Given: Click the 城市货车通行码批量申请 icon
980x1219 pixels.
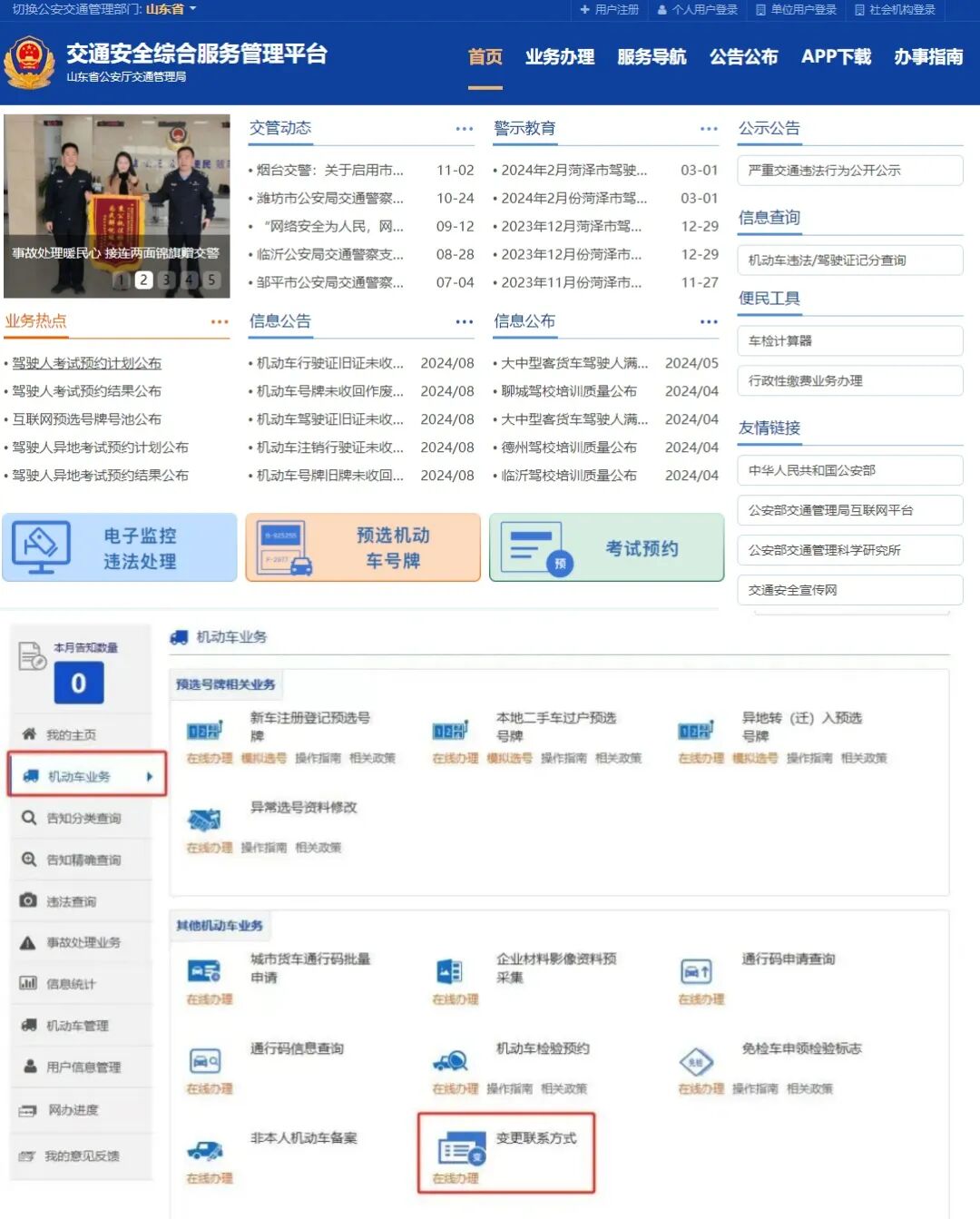Looking at the screenshot, I should (x=205, y=971).
